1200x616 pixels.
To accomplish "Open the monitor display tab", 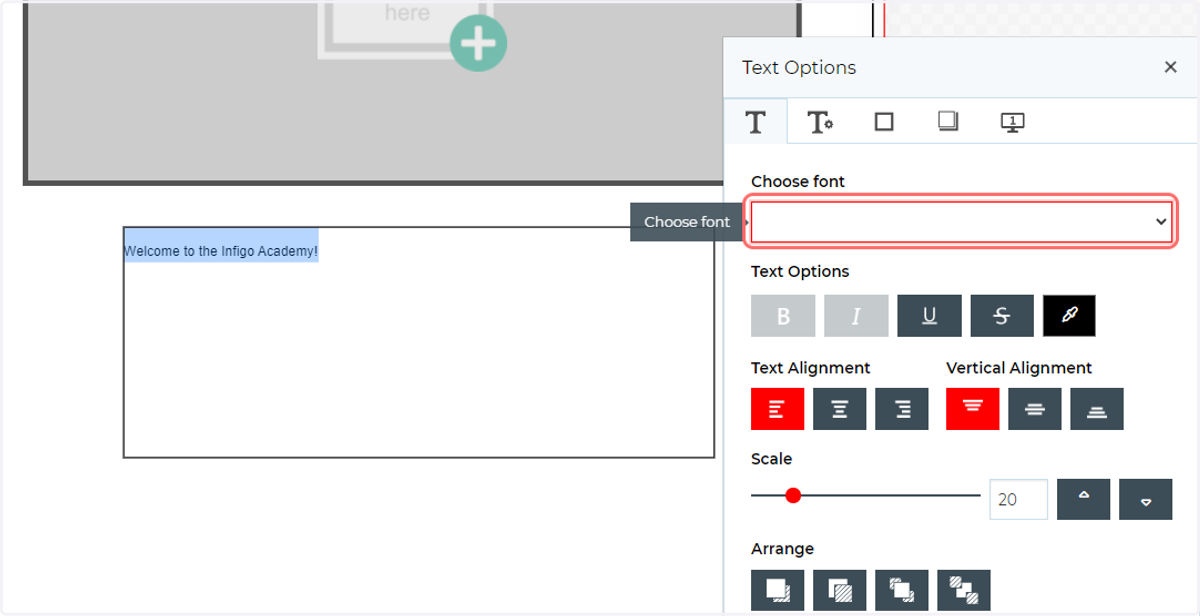I will 1012,122.
